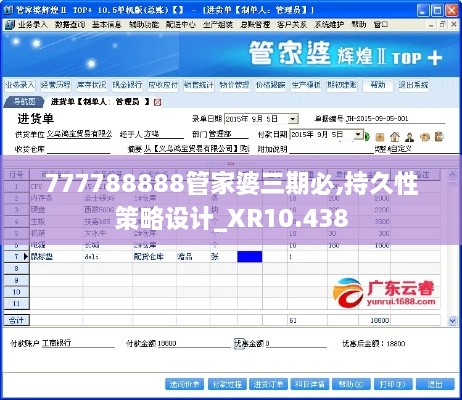Click the 单据编号 document number field
This screenshot has height=400, width=462.
(x=395, y=119)
